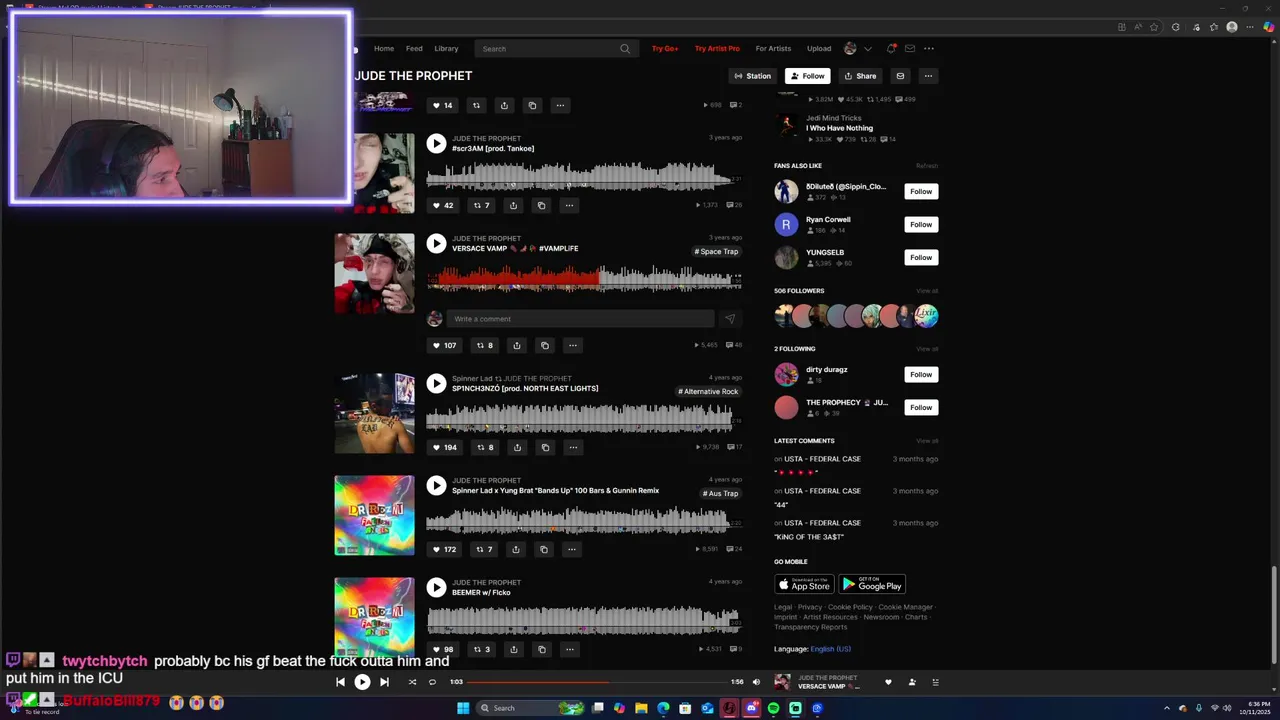The height and width of the screenshot is (720, 1280).
Task: Copy link of the SP1NCH3NZO track
Action: 545,447
